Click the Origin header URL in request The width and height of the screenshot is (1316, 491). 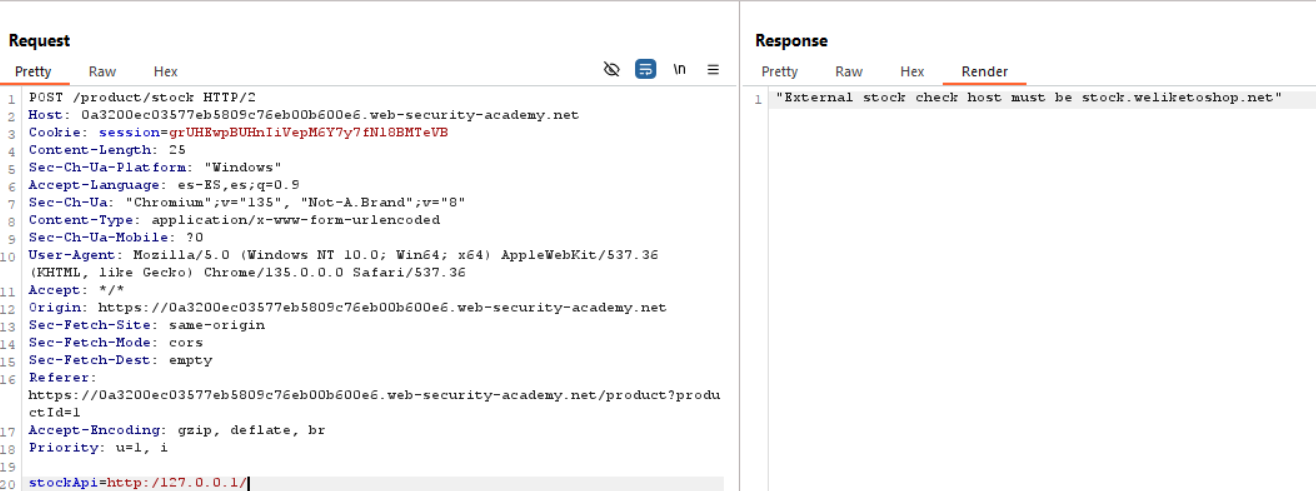(381, 307)
